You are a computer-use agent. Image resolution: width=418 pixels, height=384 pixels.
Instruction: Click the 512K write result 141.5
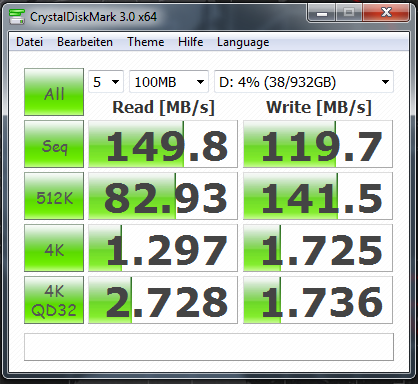pyautogui.click(x=318, y=196)
